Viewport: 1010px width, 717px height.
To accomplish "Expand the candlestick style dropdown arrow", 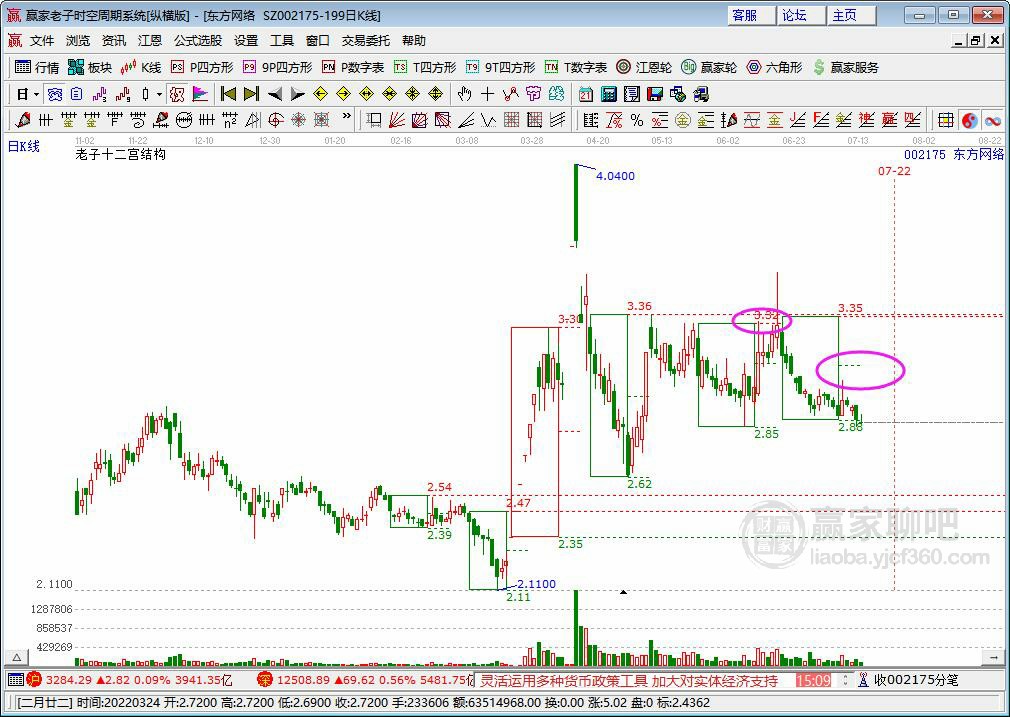I will pyautogui.click(x=158, y=95).
